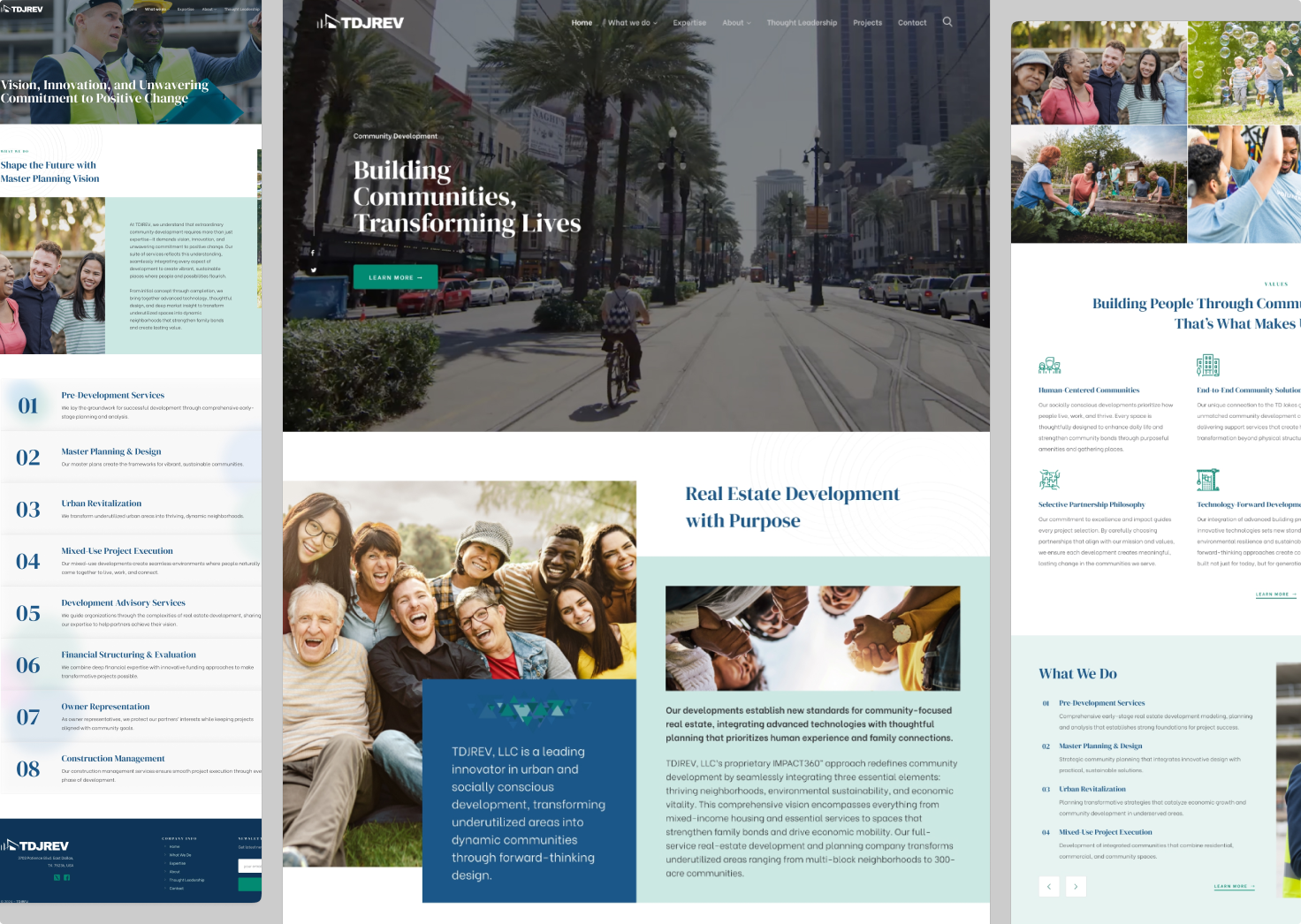1301x924 pixels.
Task: Go to previous What We Do slide
Action: pyautogui.click(x=1049, y=886)
